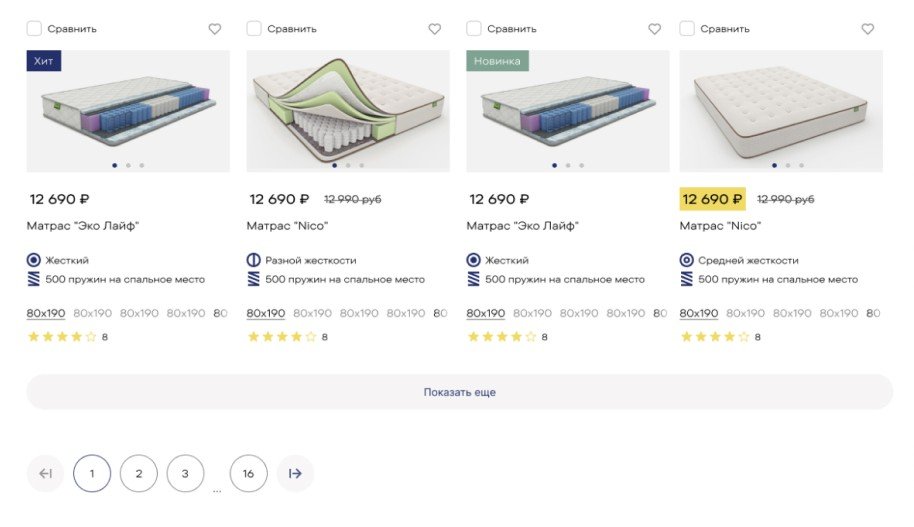
Task: Open the cutaway Nico mattress image
Action: (348, 108)
